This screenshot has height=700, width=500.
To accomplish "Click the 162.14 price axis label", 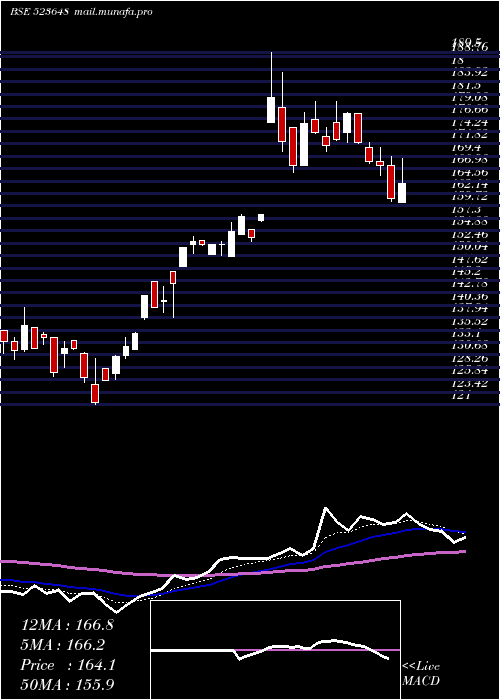I will (x=470, y=184).
